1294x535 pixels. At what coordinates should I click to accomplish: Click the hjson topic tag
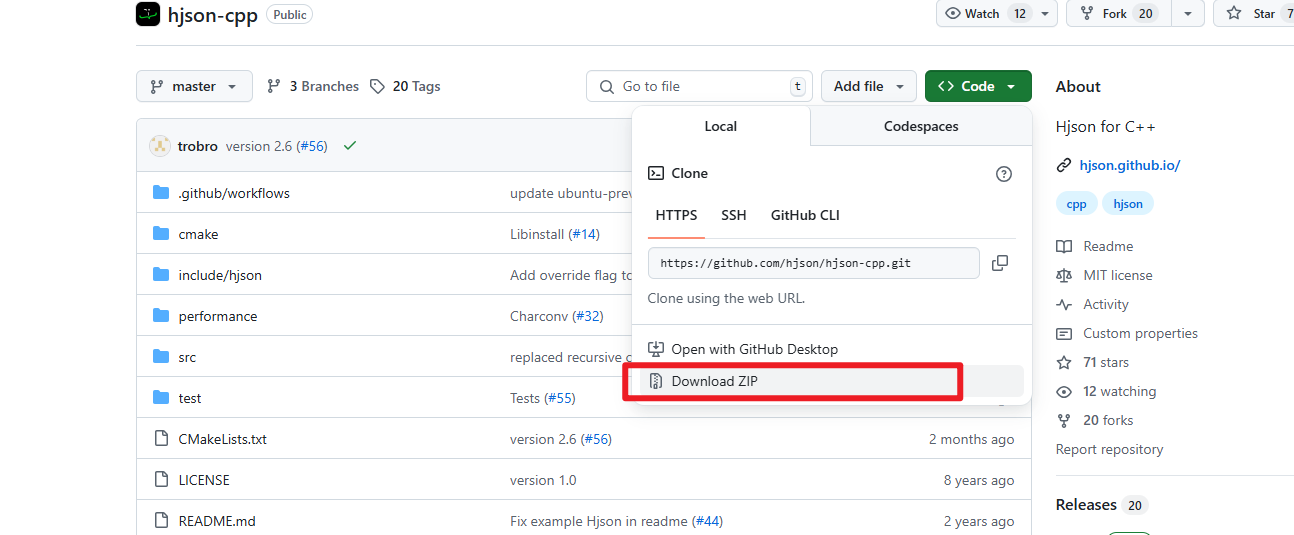pyautogui.click(x=1128, y=204)
